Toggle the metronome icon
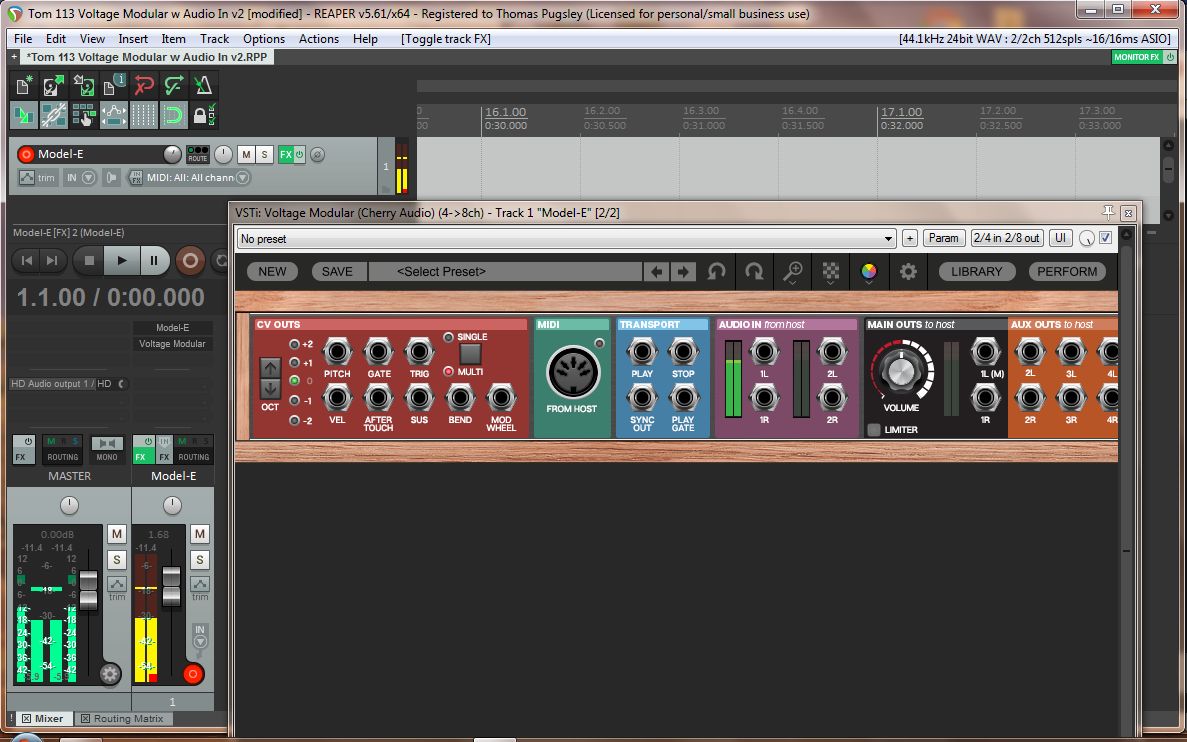Screen dimensions: 1187x742 pyautogui.click(x=203, y=85)
